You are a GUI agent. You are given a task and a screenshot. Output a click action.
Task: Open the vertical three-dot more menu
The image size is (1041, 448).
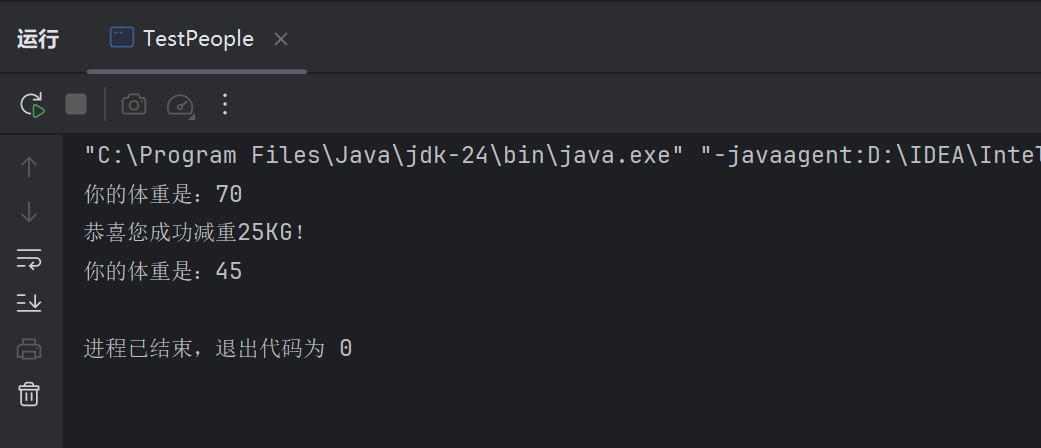pyautogui.click(x=224, y=104)
